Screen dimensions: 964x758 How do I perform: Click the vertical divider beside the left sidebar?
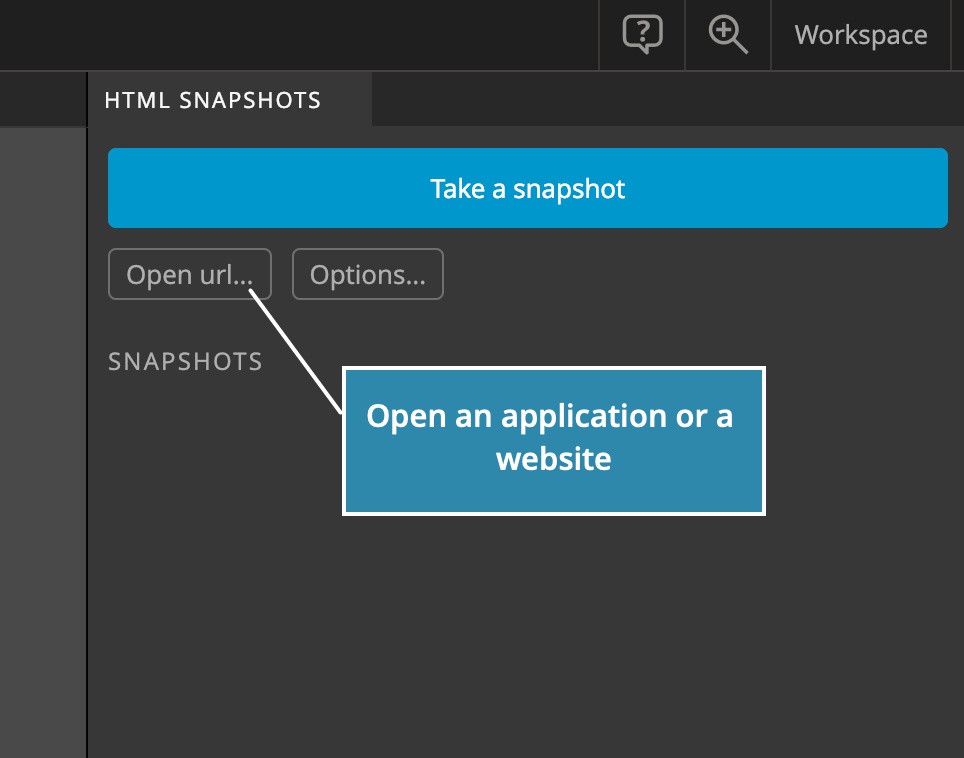tap(87, 415)
